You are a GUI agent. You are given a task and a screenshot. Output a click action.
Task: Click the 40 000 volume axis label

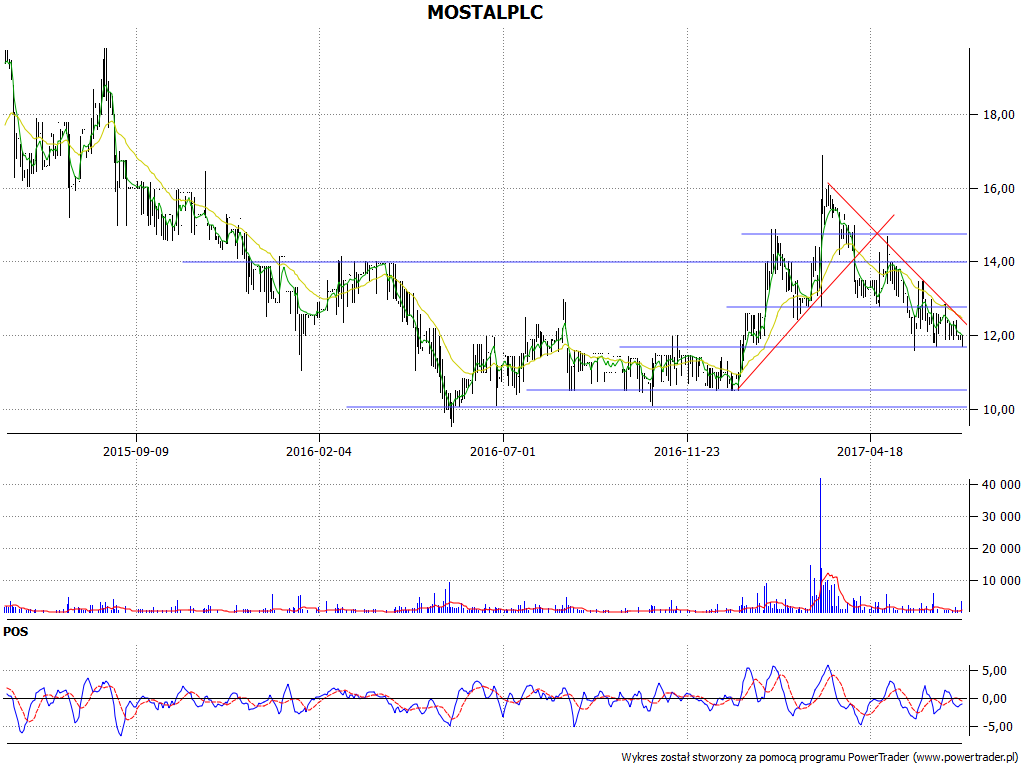[1000, 485]
